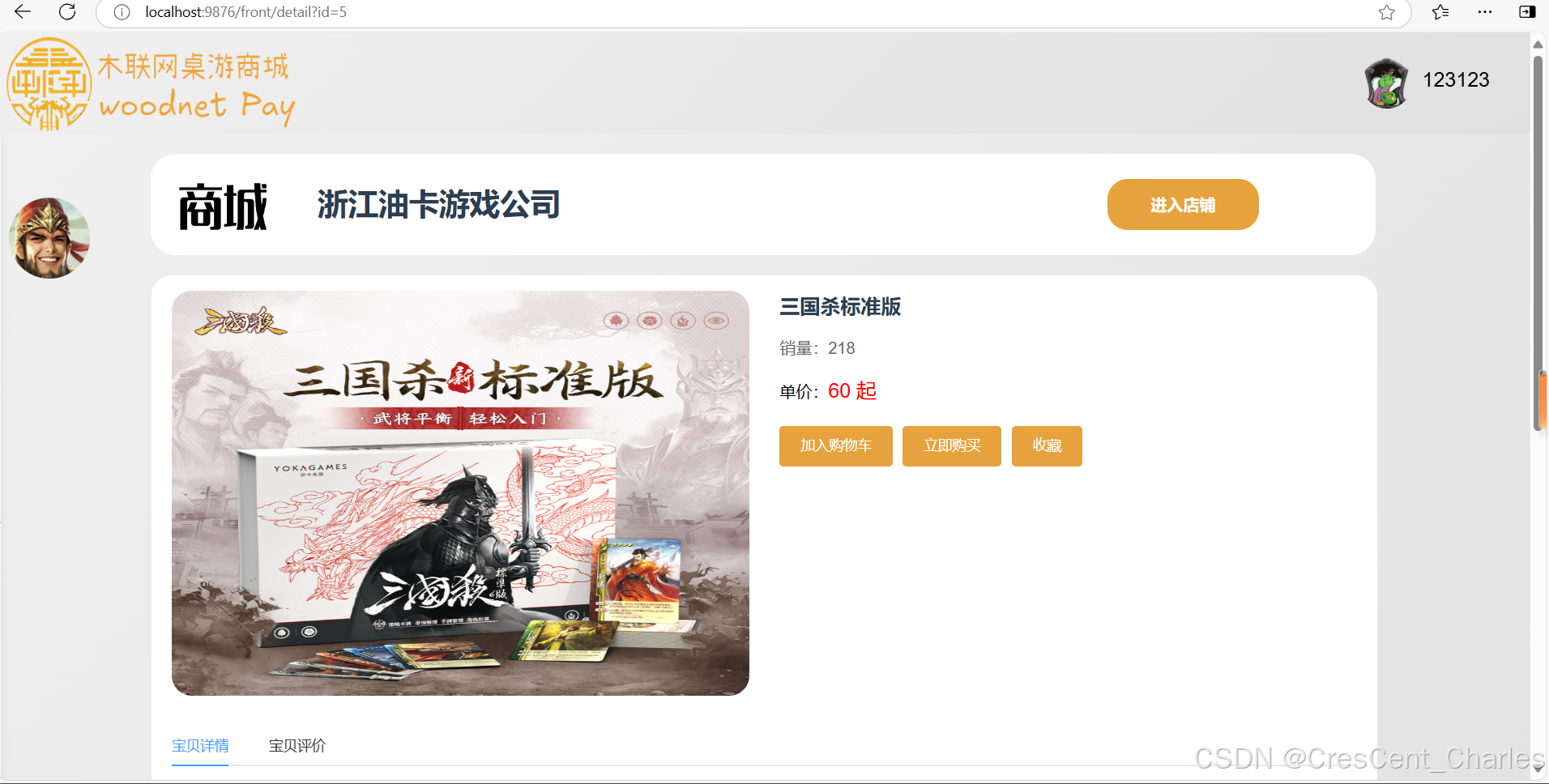Click the 立即购买 button
The height and width of the screenshot is (784, 1549).
point(952,446)
